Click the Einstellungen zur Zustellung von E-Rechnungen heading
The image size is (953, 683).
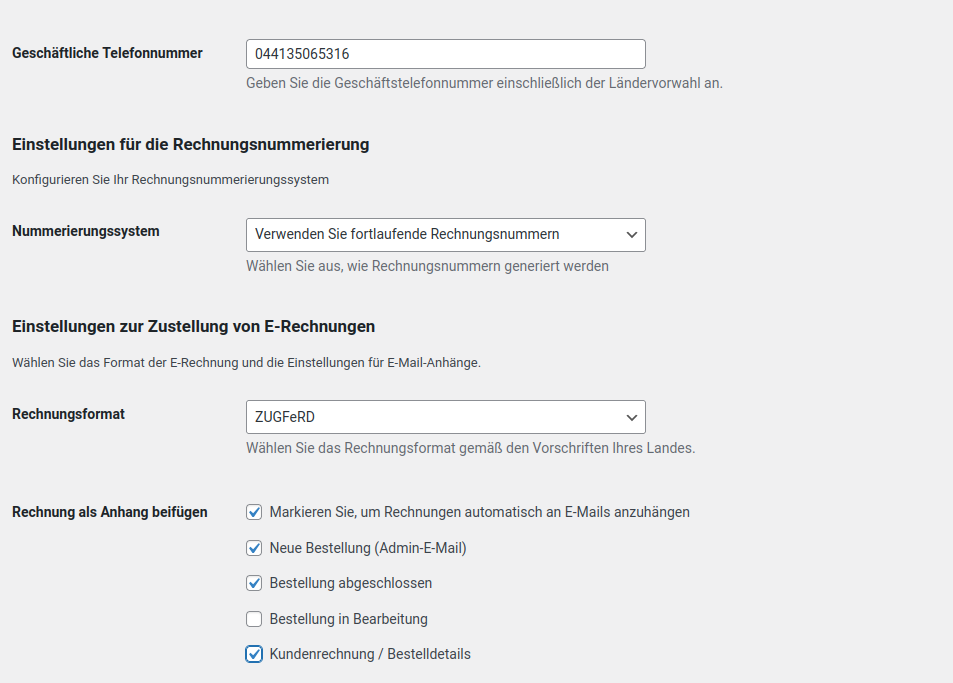pyautogui.click(x=194, y=326)
